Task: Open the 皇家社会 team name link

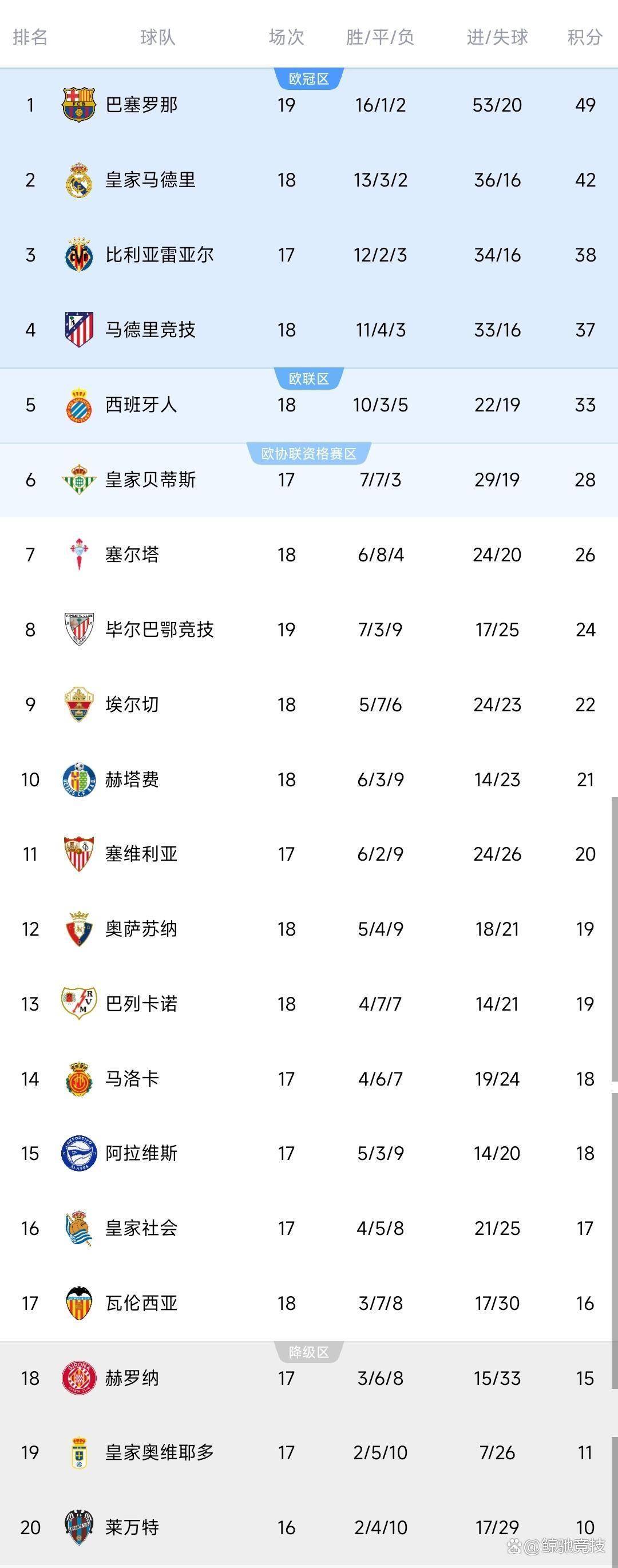Action: pyautogui.click(x=141, y=1228)
